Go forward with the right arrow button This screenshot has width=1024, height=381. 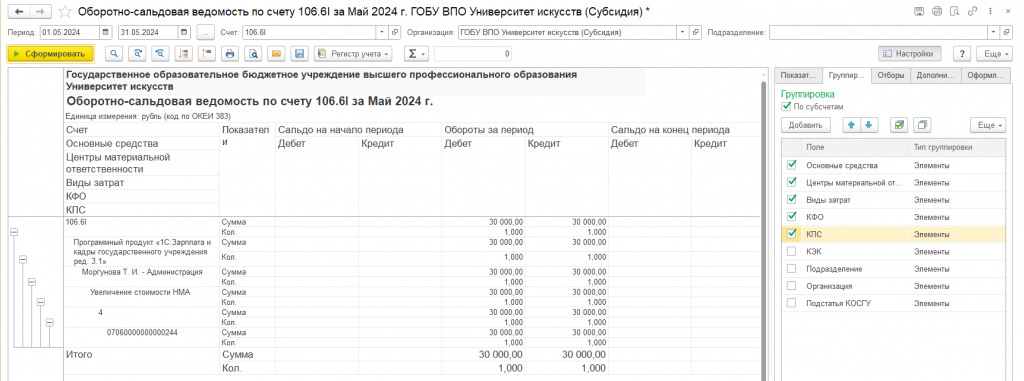tap(40, 12)
